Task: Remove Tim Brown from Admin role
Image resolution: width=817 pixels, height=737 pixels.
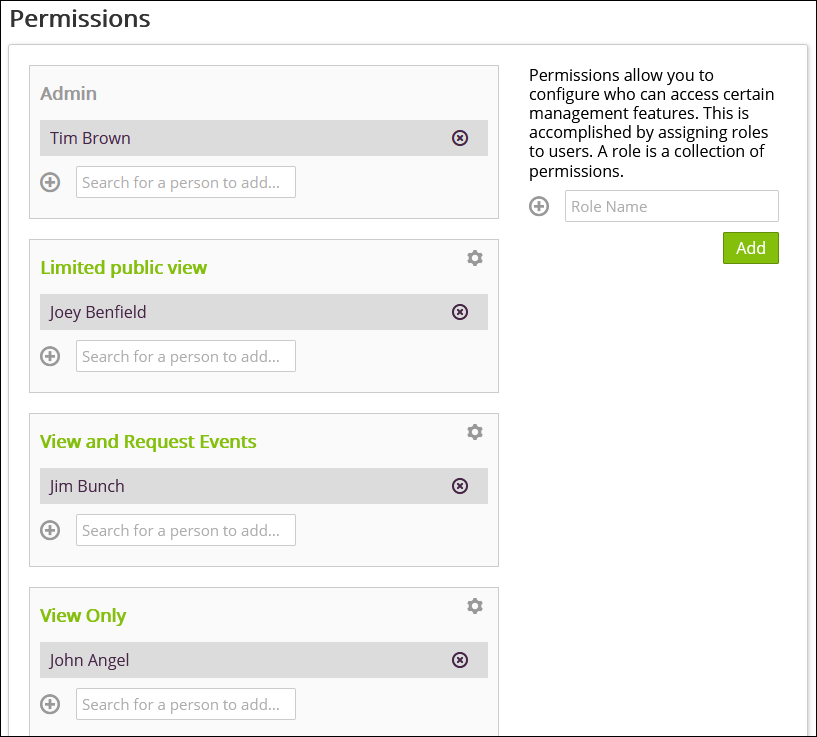Action: (x=460, y=138)
